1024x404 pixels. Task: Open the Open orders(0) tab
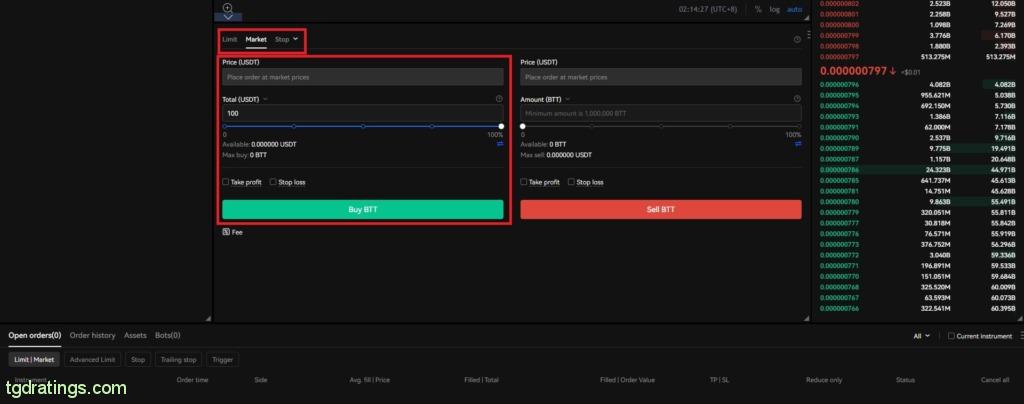[x=35, y=335]
